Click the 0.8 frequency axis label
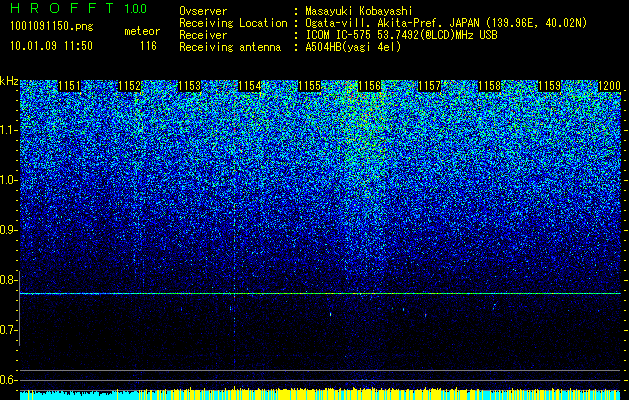The height and width of the screenshot is (400, 629). 7,280
